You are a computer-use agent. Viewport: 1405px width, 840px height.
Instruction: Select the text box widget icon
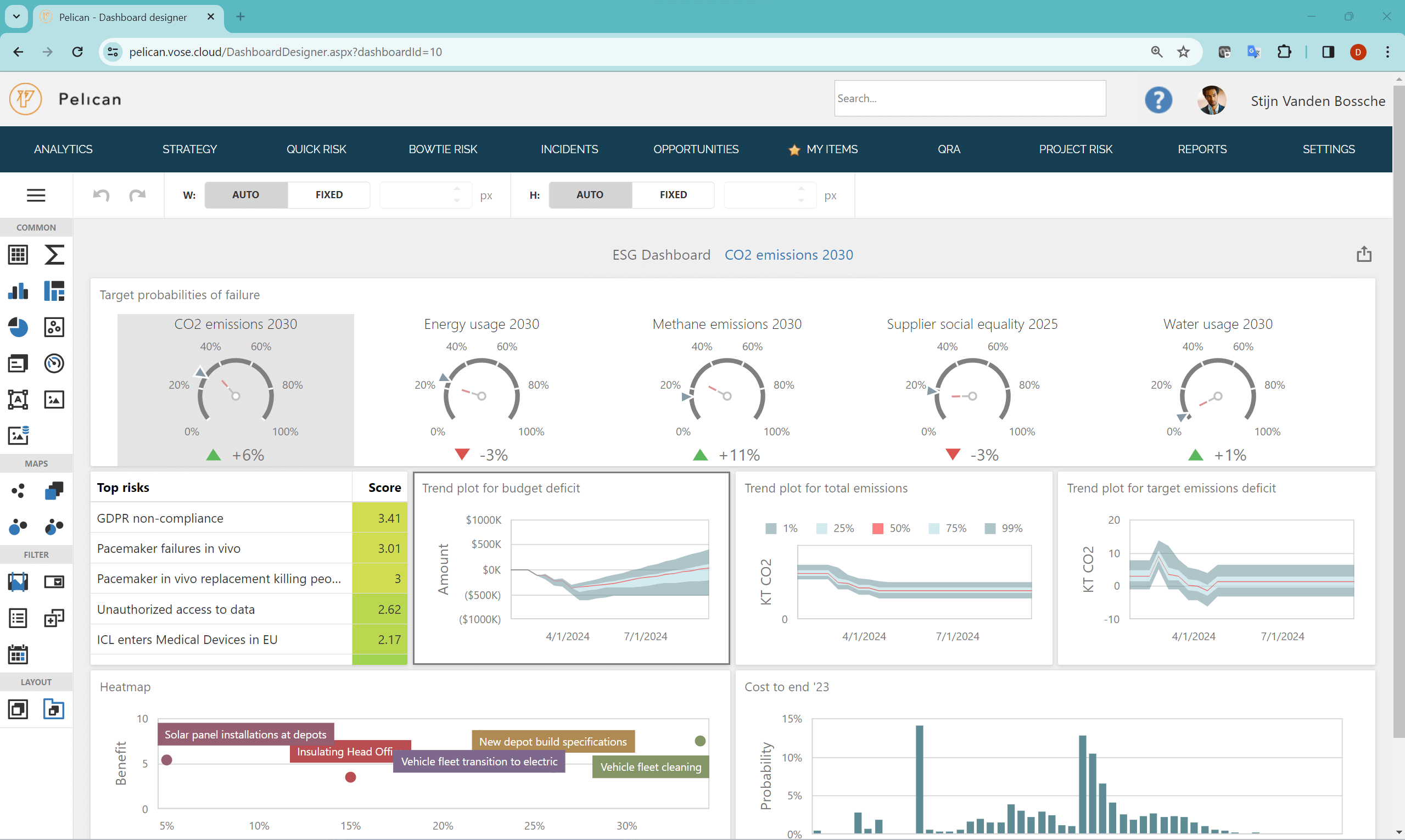tap(19, 399)
